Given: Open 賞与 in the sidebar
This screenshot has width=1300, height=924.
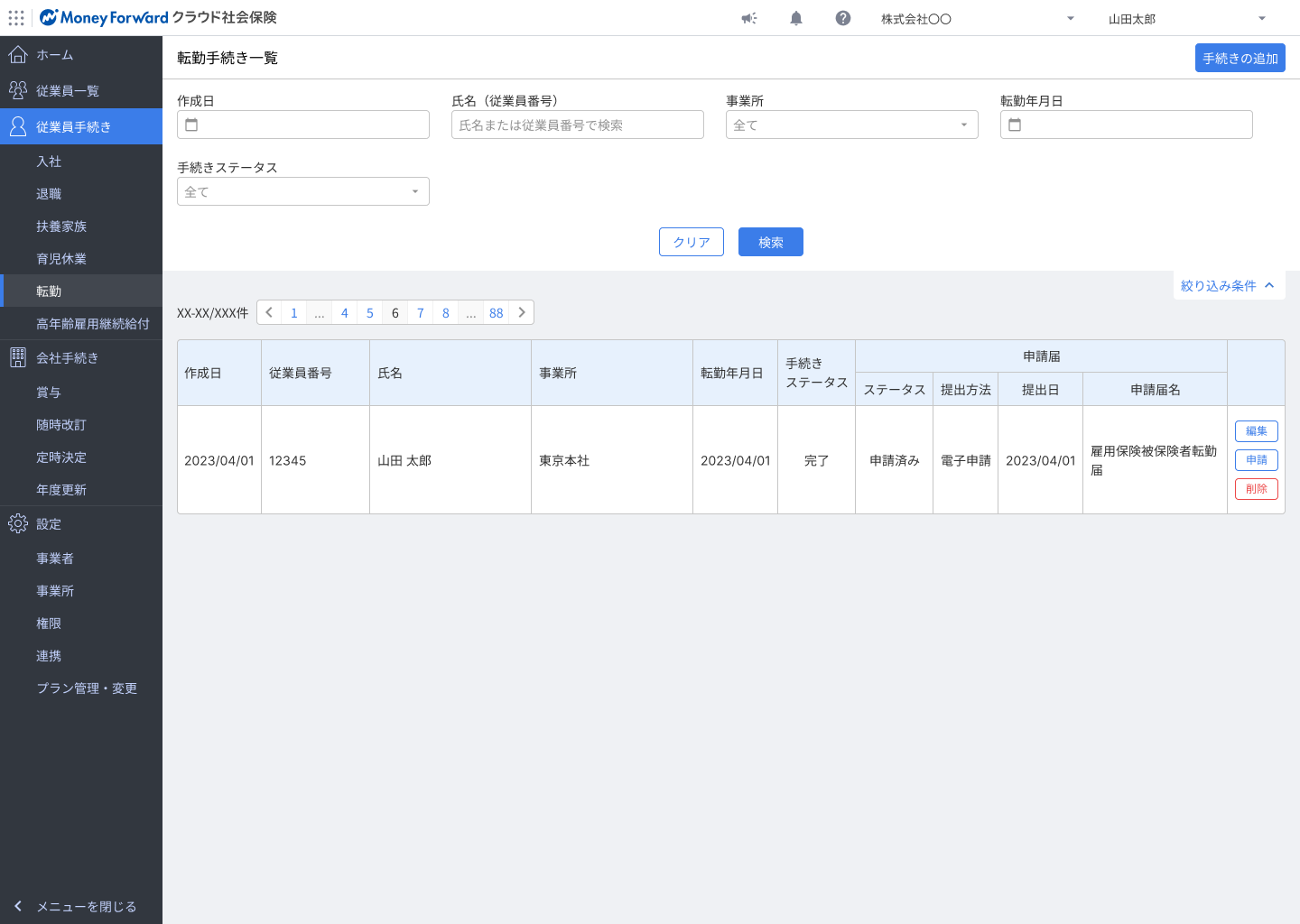Looking at the screenshot, I should pos(81,393).
